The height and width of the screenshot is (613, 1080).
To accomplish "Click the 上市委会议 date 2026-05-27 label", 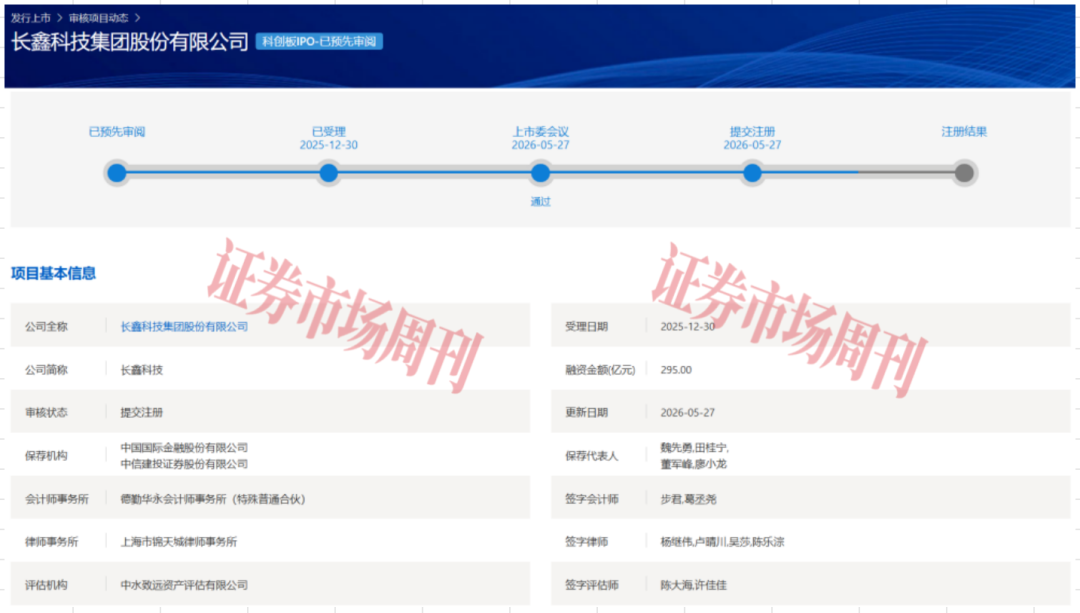I will pos(541,145).
